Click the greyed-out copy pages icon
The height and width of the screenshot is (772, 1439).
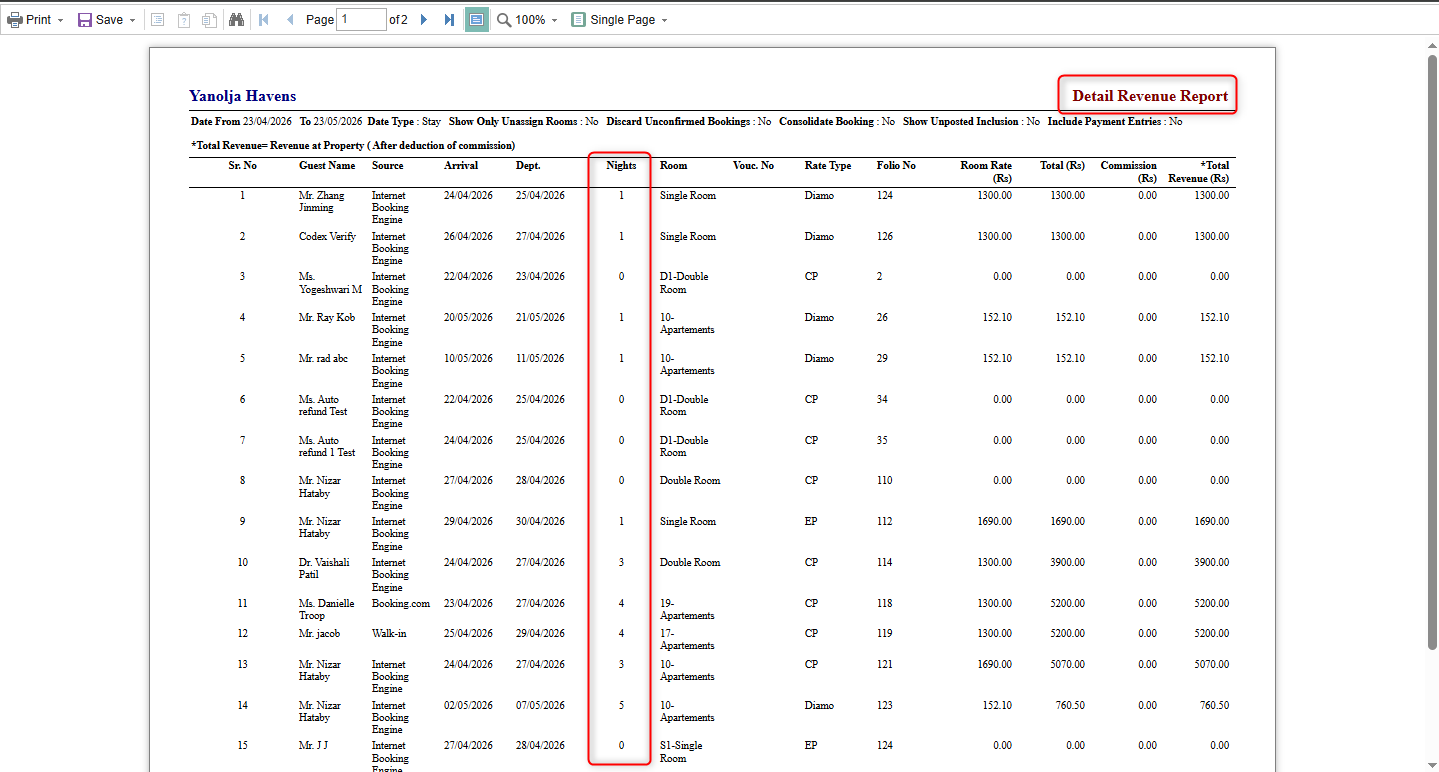[x=209, y=20]
